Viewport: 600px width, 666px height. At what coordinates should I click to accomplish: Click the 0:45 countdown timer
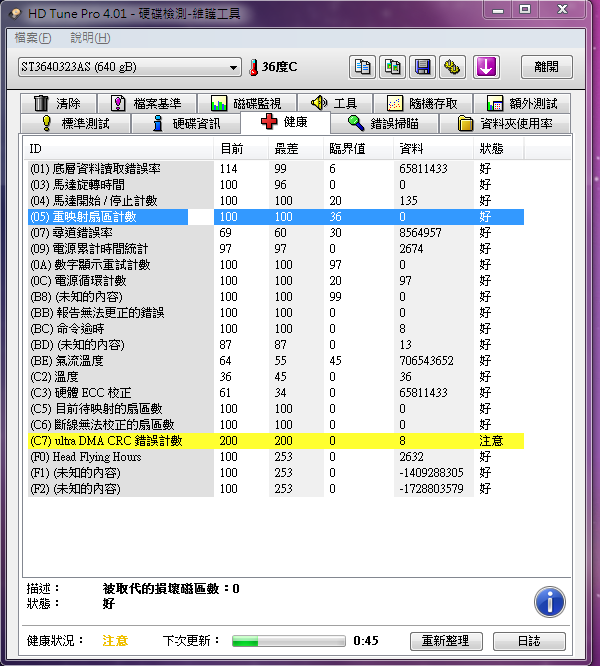(x=366, y=641)
